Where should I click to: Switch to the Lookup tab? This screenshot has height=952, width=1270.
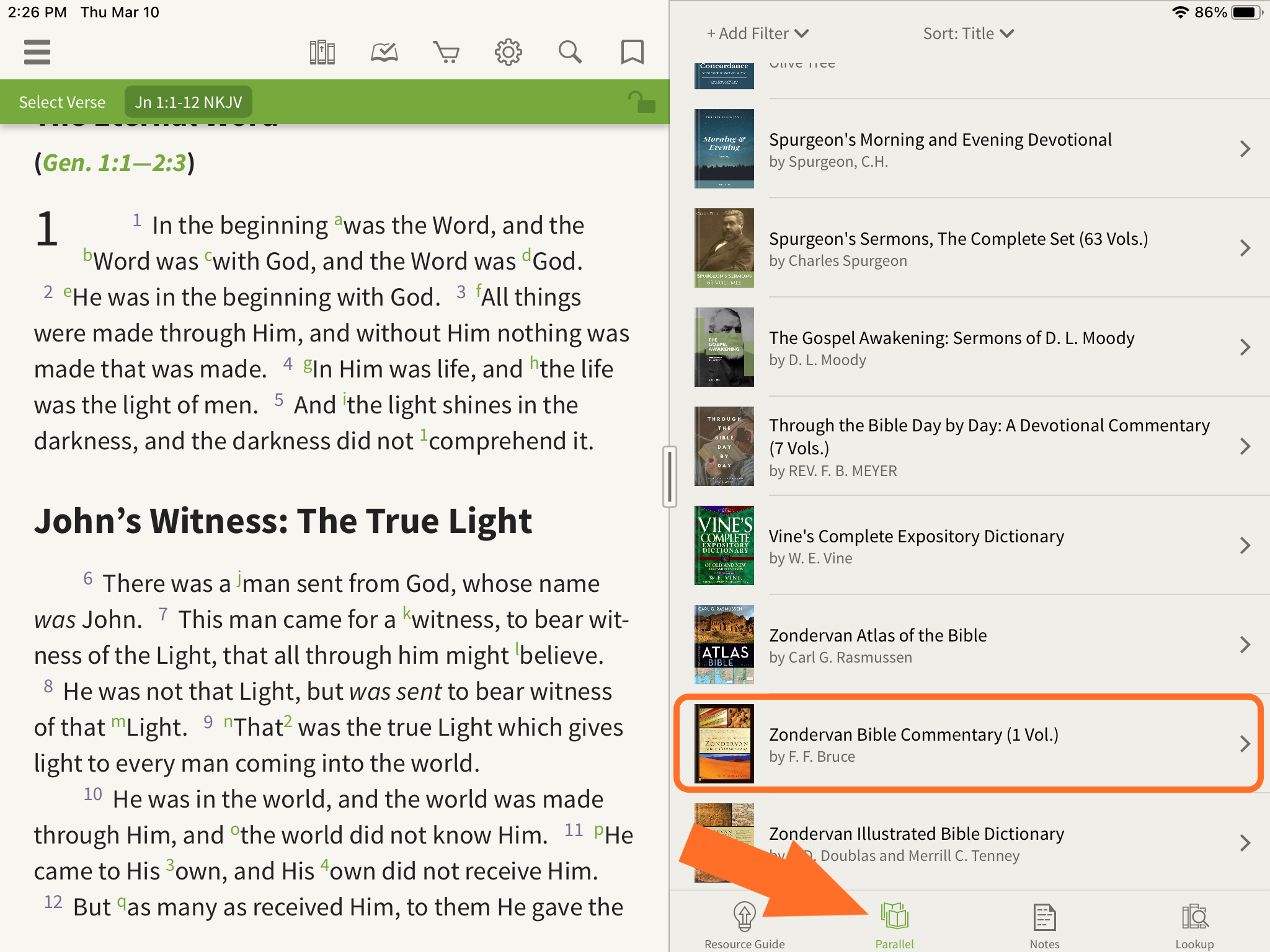click(1195, 926)
